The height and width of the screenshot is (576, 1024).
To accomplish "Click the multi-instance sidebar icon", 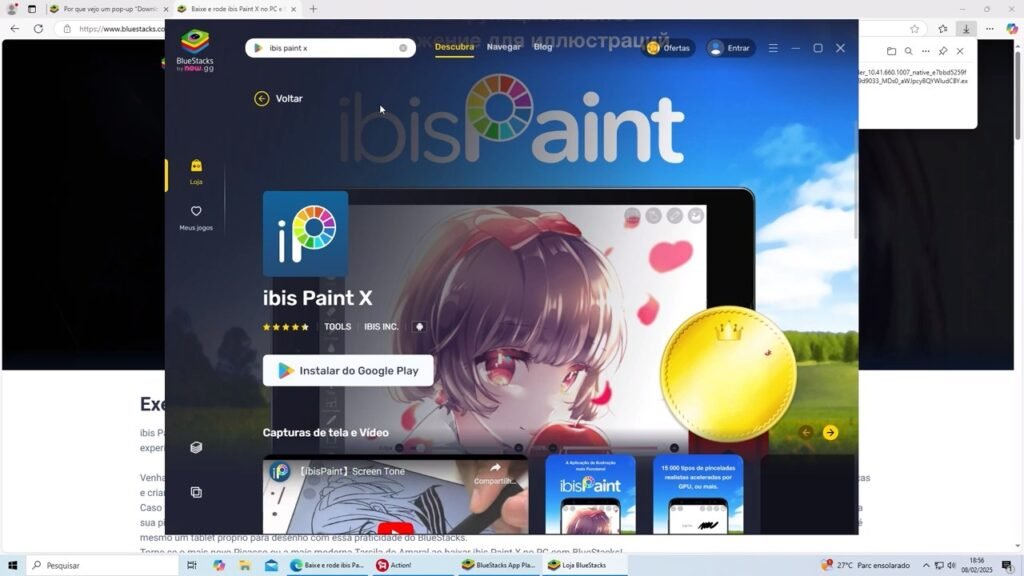I will (196, 492).
